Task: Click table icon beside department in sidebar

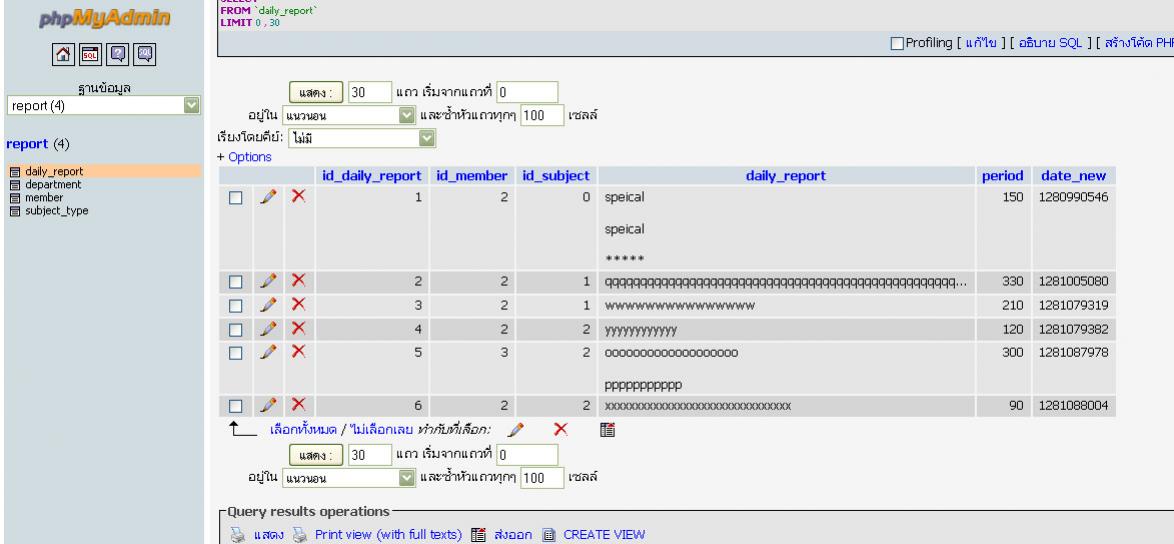Action: tap(15, 185)
